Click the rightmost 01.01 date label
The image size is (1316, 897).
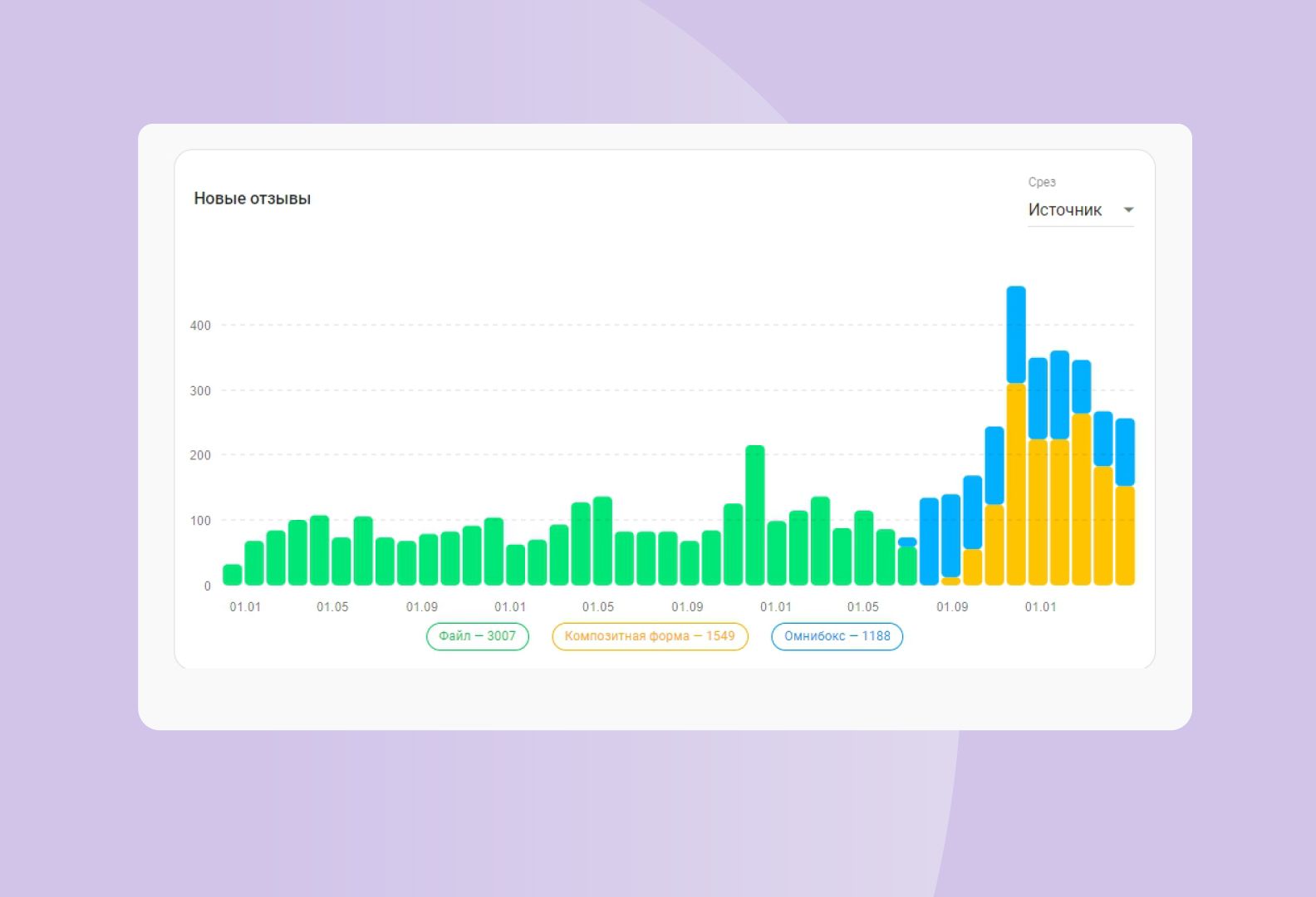pyautogui.click(x=1040, y=607)
